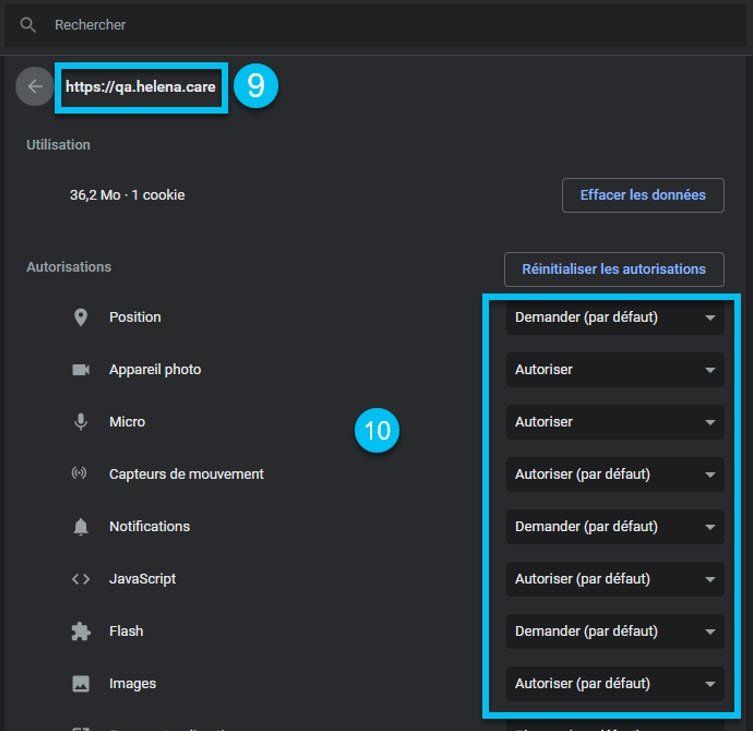Click the Flash puzzle piece icon
This screenshot has width=753, height=731.
tap(81, 631)
